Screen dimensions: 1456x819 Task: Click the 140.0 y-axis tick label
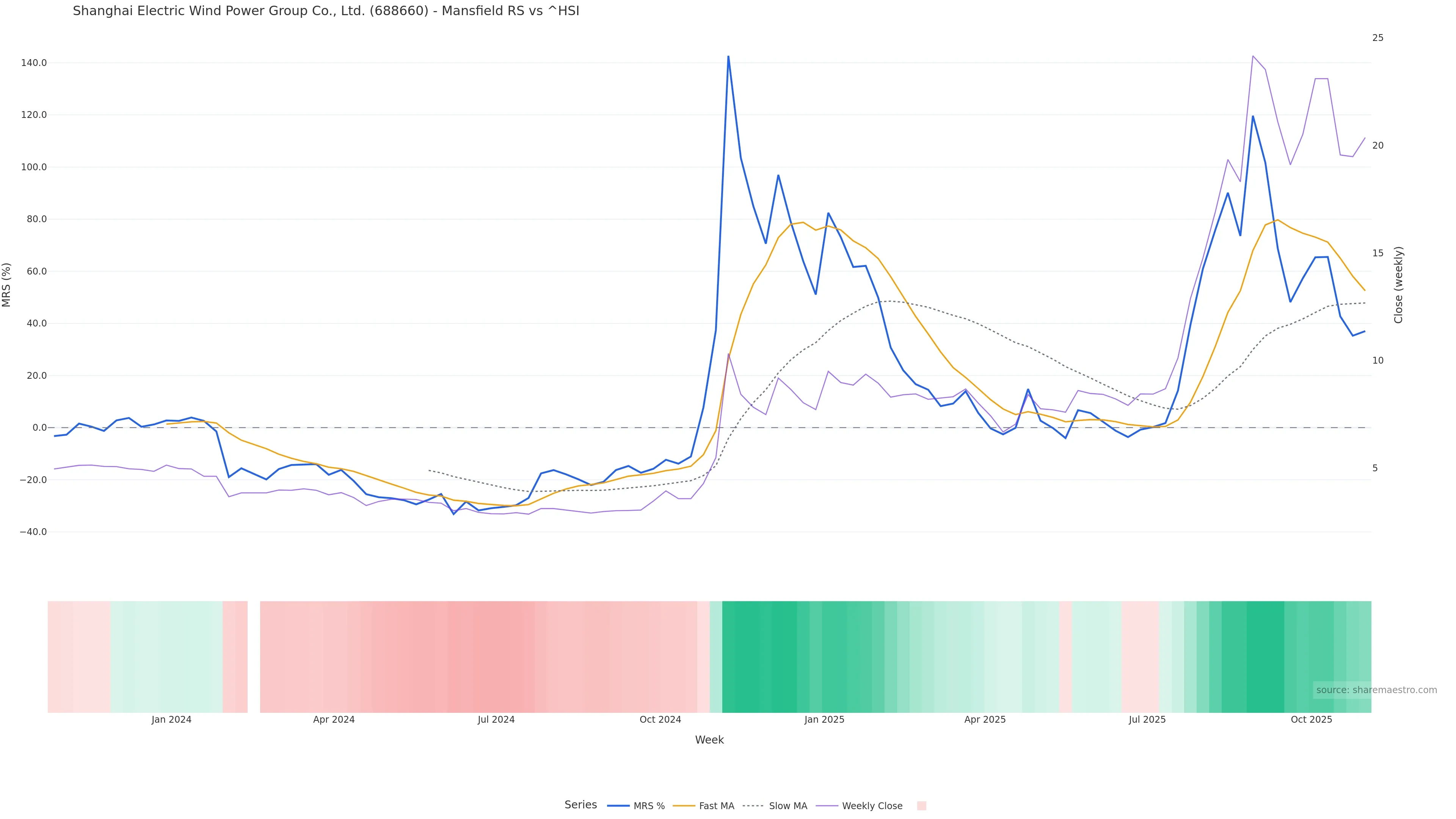[x=33, y=63]
